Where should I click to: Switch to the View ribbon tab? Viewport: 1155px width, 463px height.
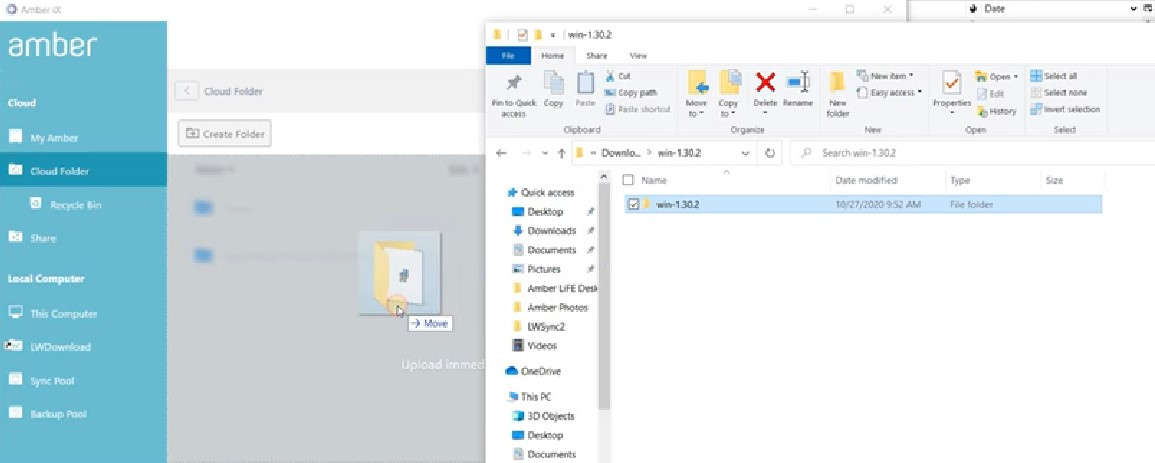click(x=638, y=55)
